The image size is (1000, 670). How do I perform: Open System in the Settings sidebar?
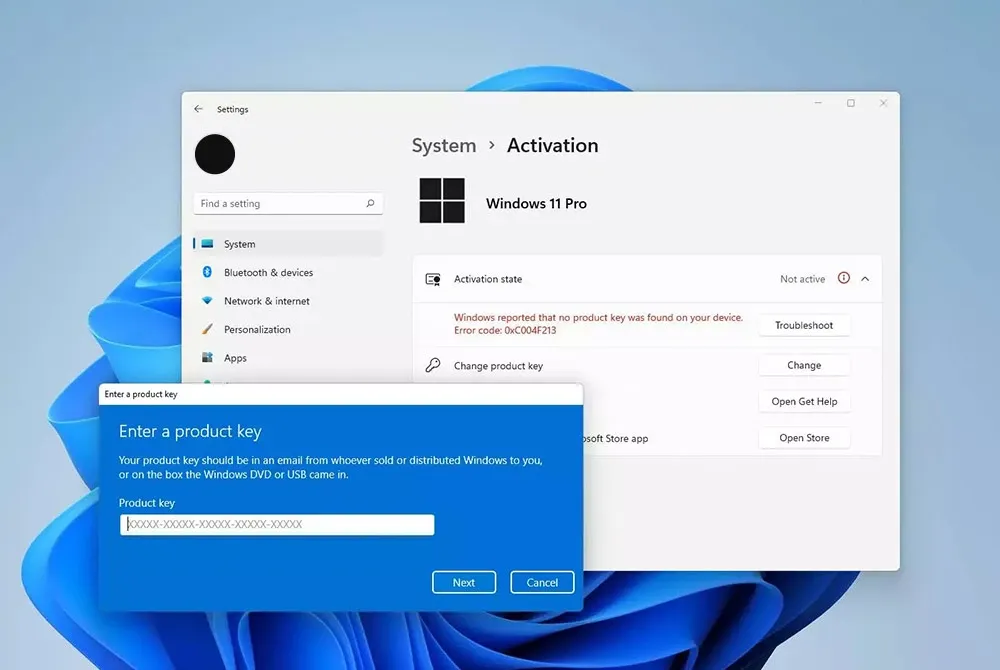pyautogui.click(x=288, y=244)
